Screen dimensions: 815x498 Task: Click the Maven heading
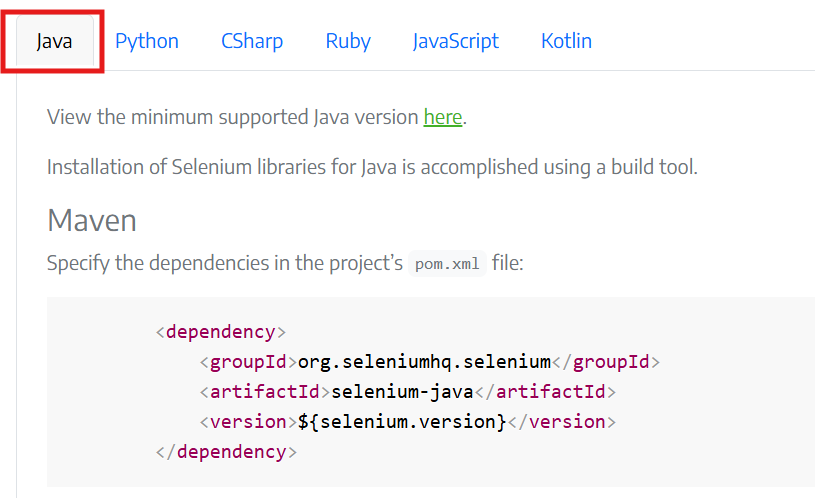(92, 220)
